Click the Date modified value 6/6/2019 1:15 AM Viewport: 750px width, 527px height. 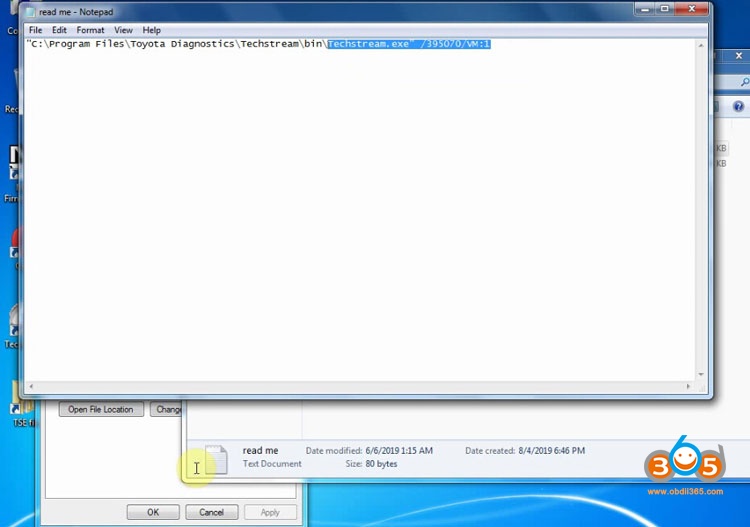pyautogui.click(x=399, y=450)
